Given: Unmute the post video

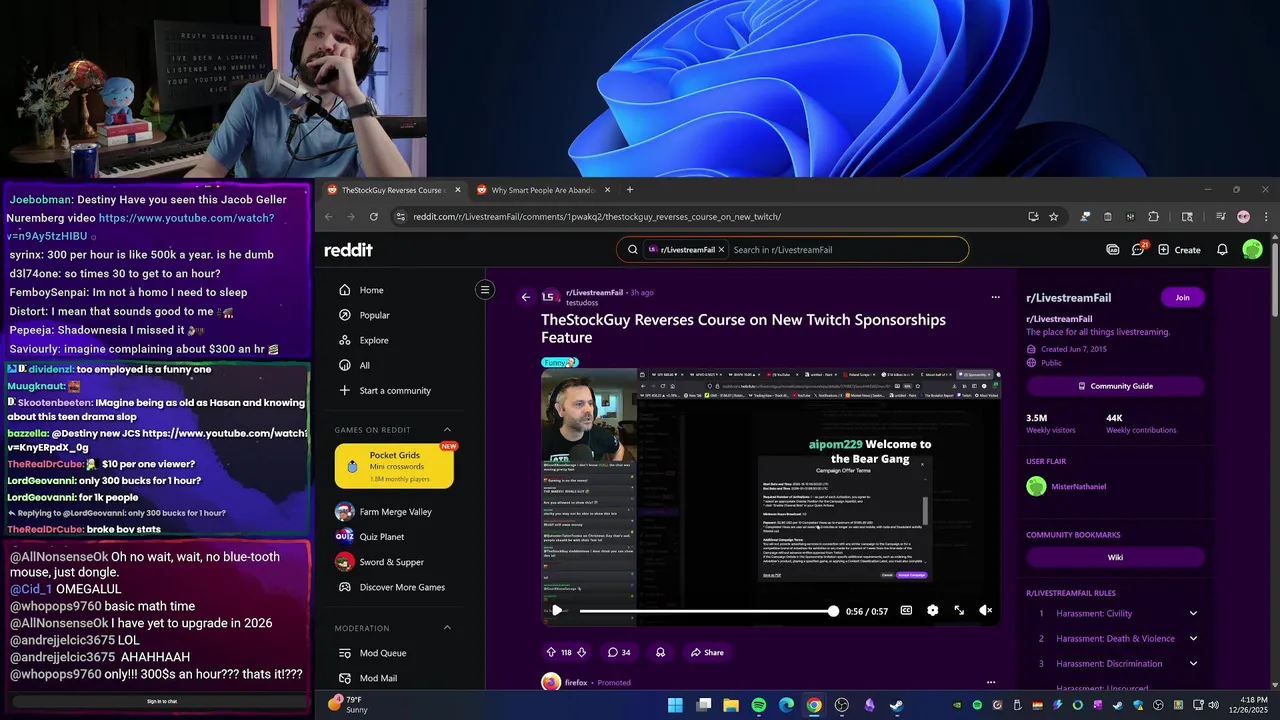Looking at the screenshot, I should [x=985, y=611].
